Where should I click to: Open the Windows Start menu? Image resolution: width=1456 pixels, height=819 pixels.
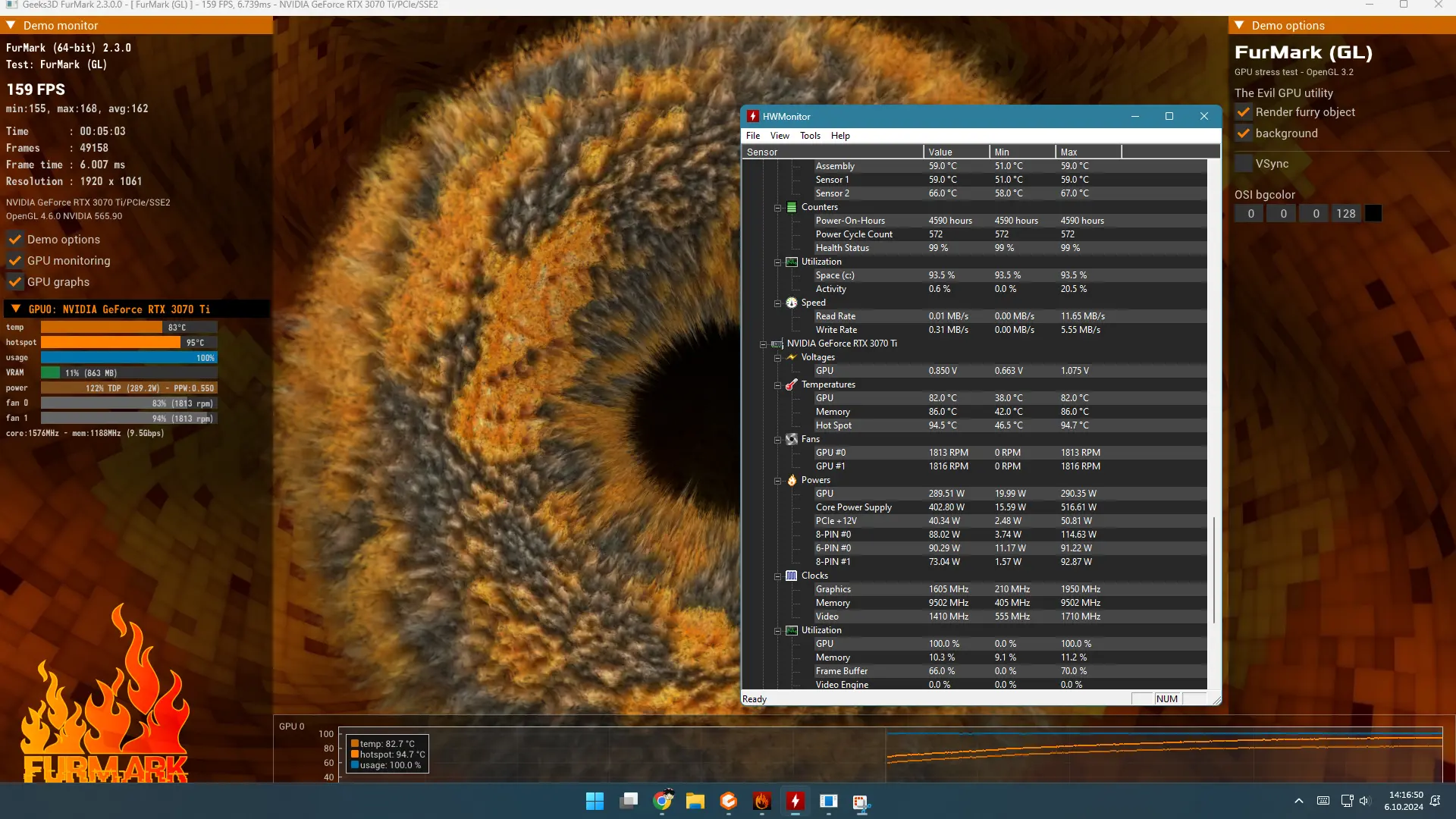coord(595,801)
